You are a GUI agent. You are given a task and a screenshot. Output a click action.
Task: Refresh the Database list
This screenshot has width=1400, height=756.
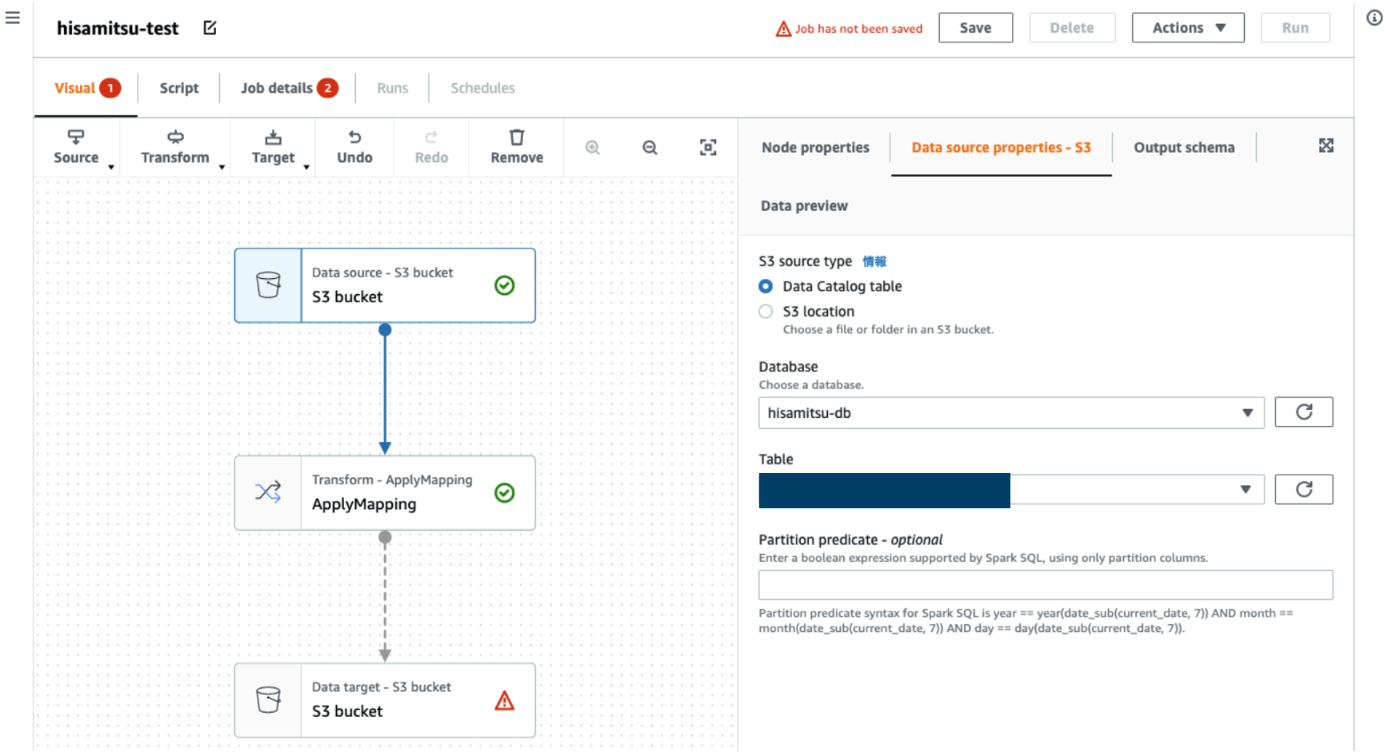pos(1304,412)
